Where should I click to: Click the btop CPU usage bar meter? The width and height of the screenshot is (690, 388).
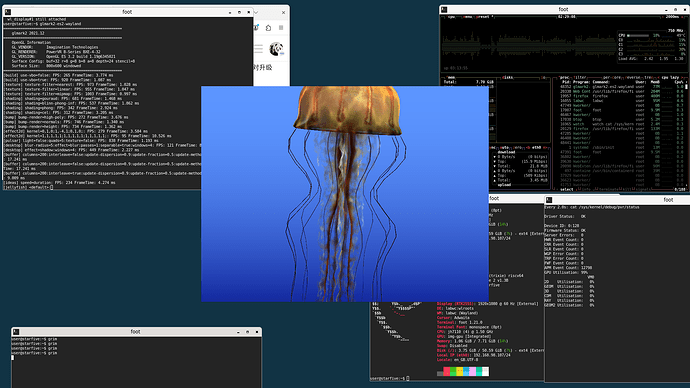pos(638,35)
